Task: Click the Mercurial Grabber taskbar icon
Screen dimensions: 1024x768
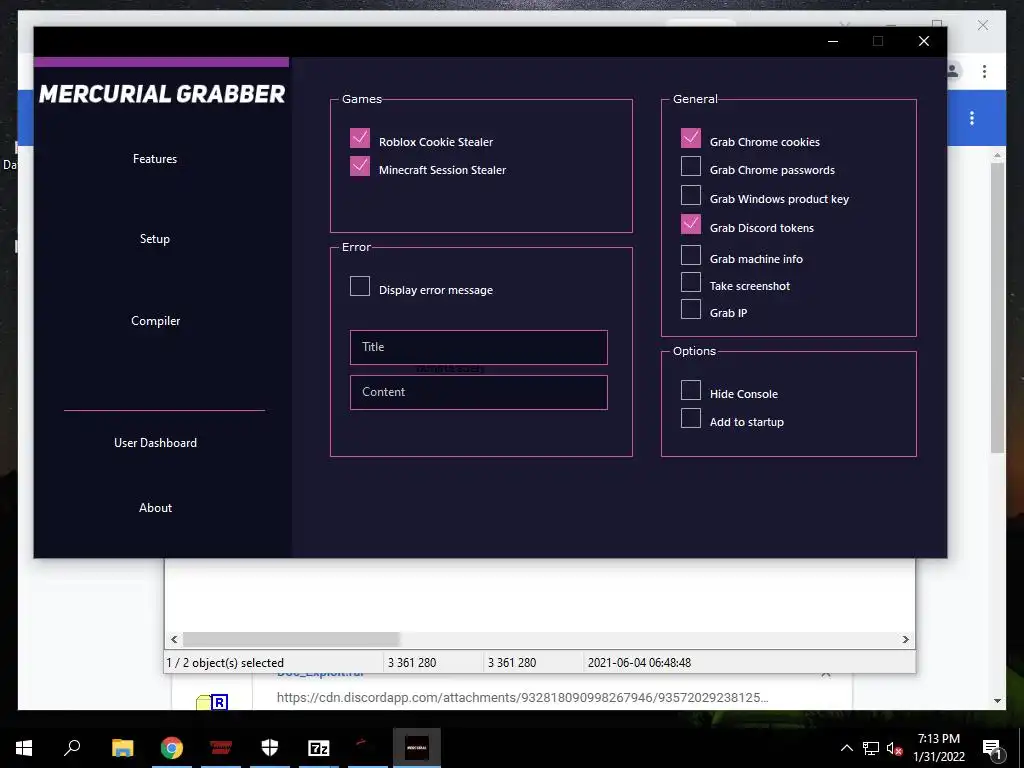Action: click(417, 748)
